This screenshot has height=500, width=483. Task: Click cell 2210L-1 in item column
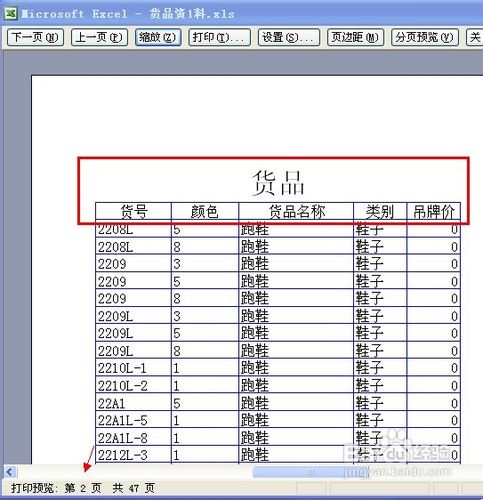pos(133,368)
